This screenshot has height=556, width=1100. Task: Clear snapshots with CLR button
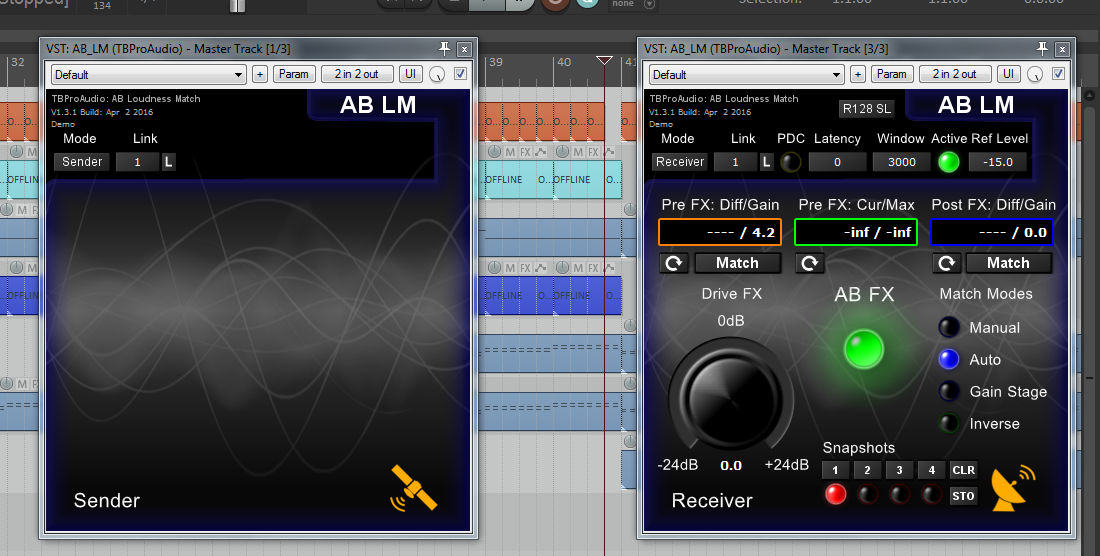coord(963,470)
